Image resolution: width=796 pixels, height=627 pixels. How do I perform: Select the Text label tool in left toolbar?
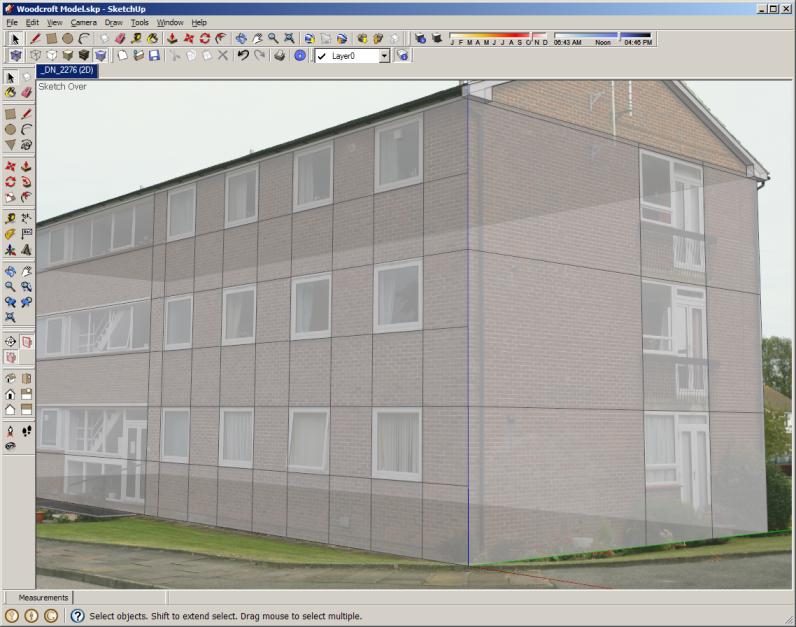[26, 234]
